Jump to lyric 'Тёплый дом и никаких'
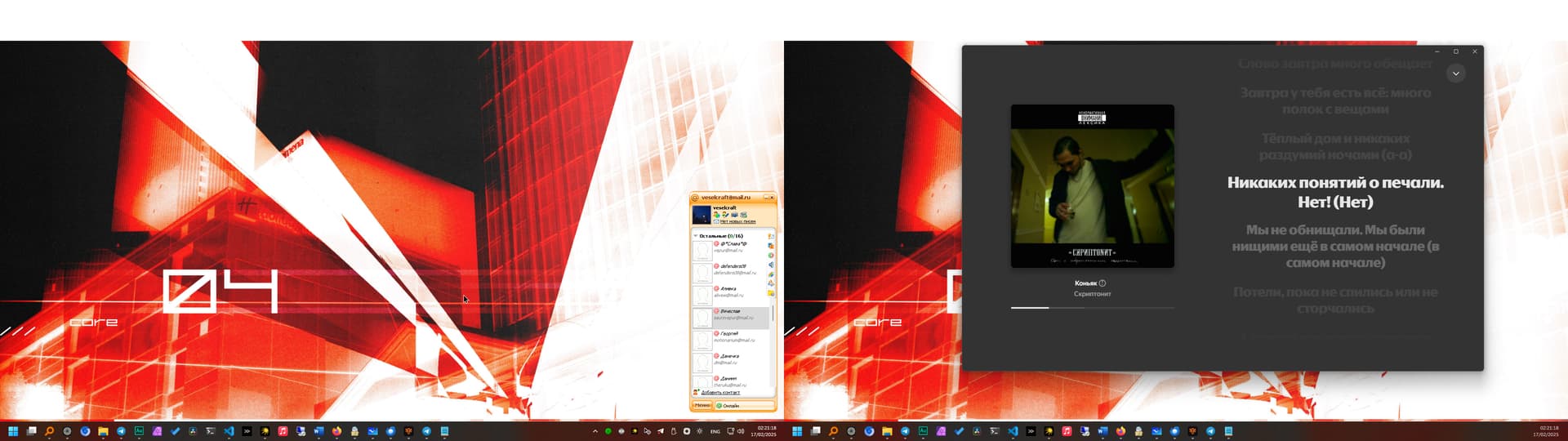 tap(1335, 146)
